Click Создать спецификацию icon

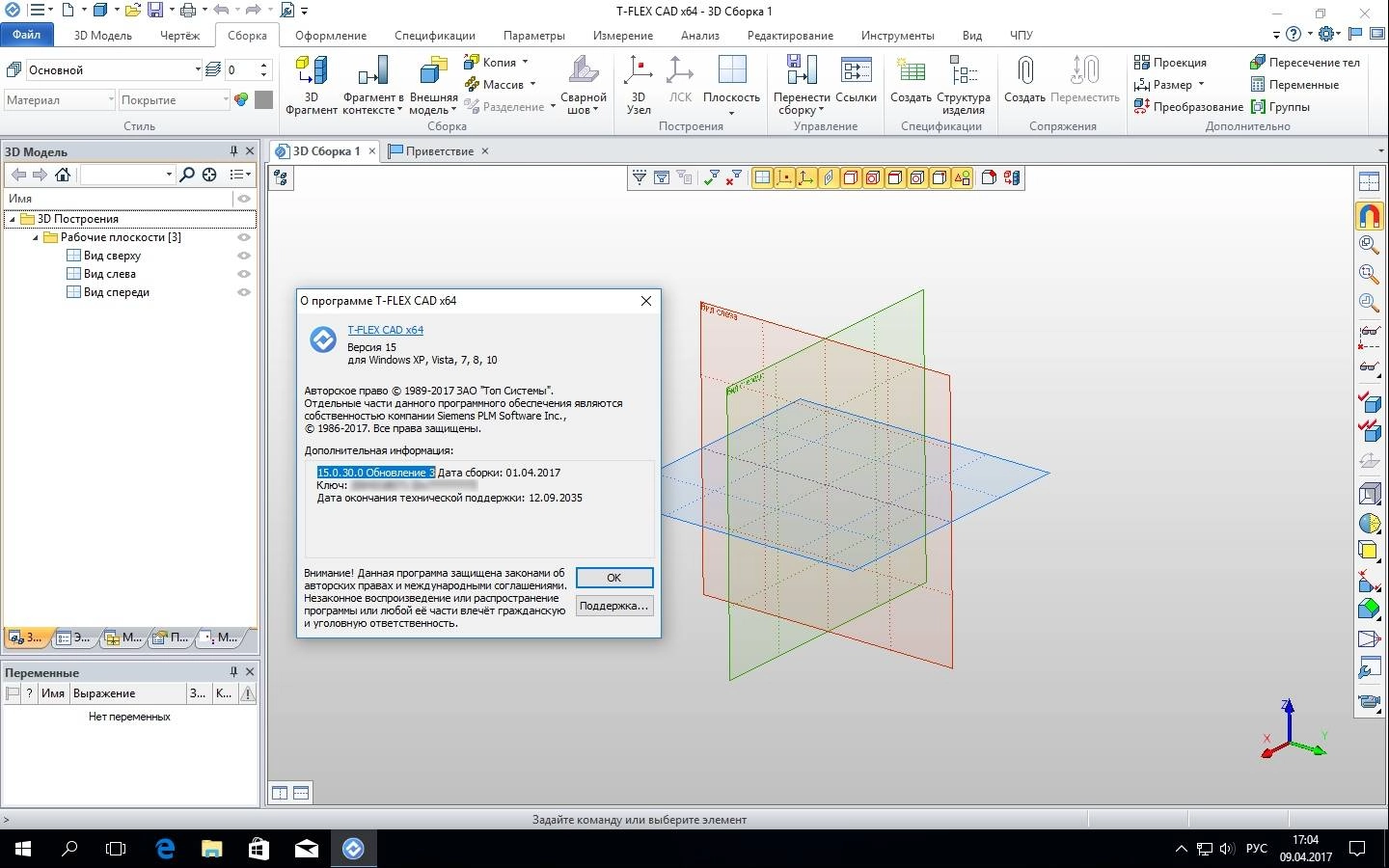pos(911,71)
